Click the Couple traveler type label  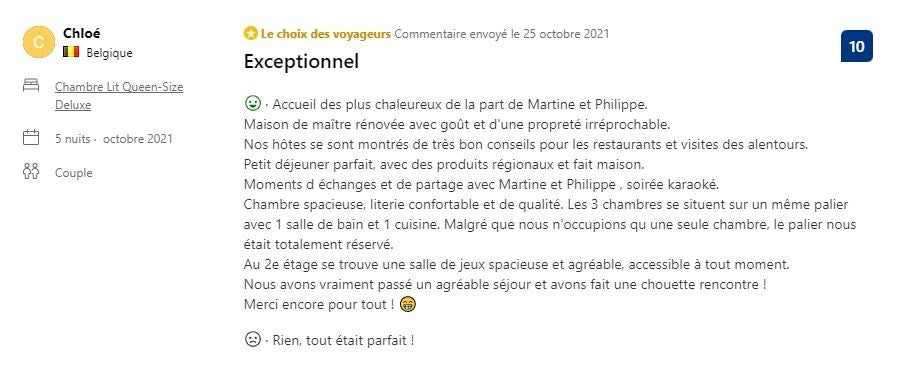point(73,172)
